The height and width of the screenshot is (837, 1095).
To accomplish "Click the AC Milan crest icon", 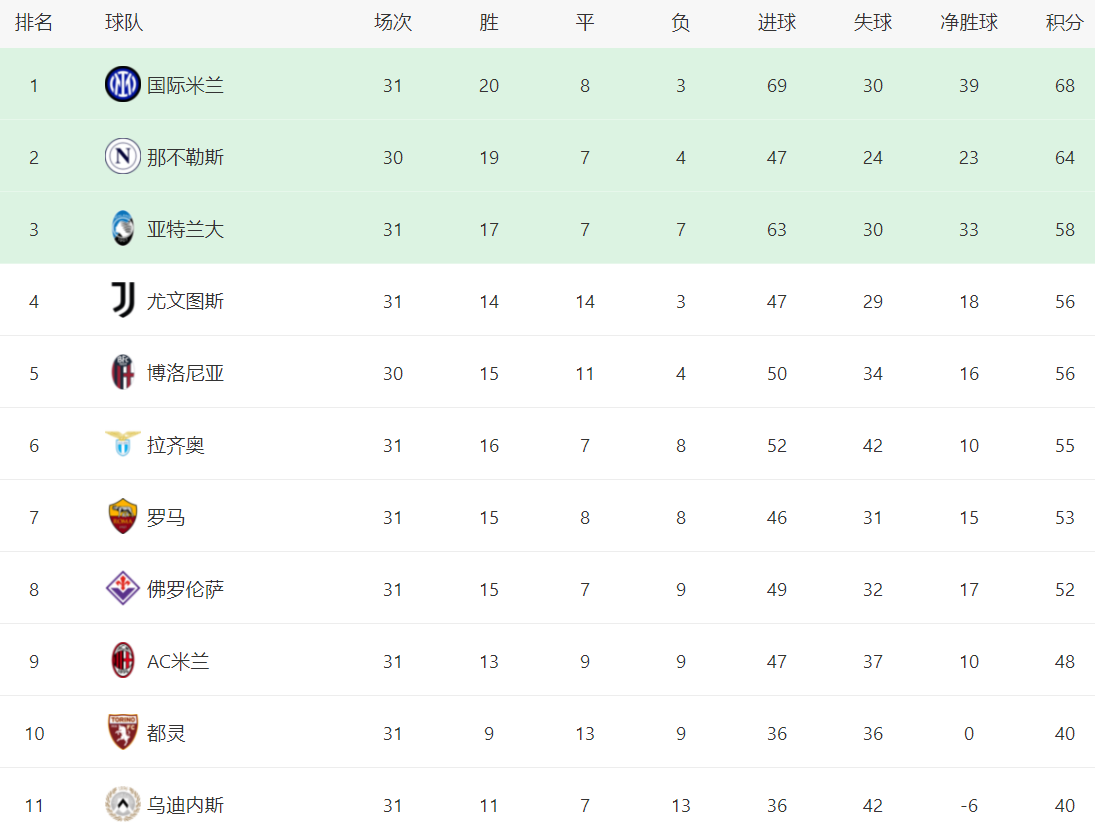I will click(123, 660).
